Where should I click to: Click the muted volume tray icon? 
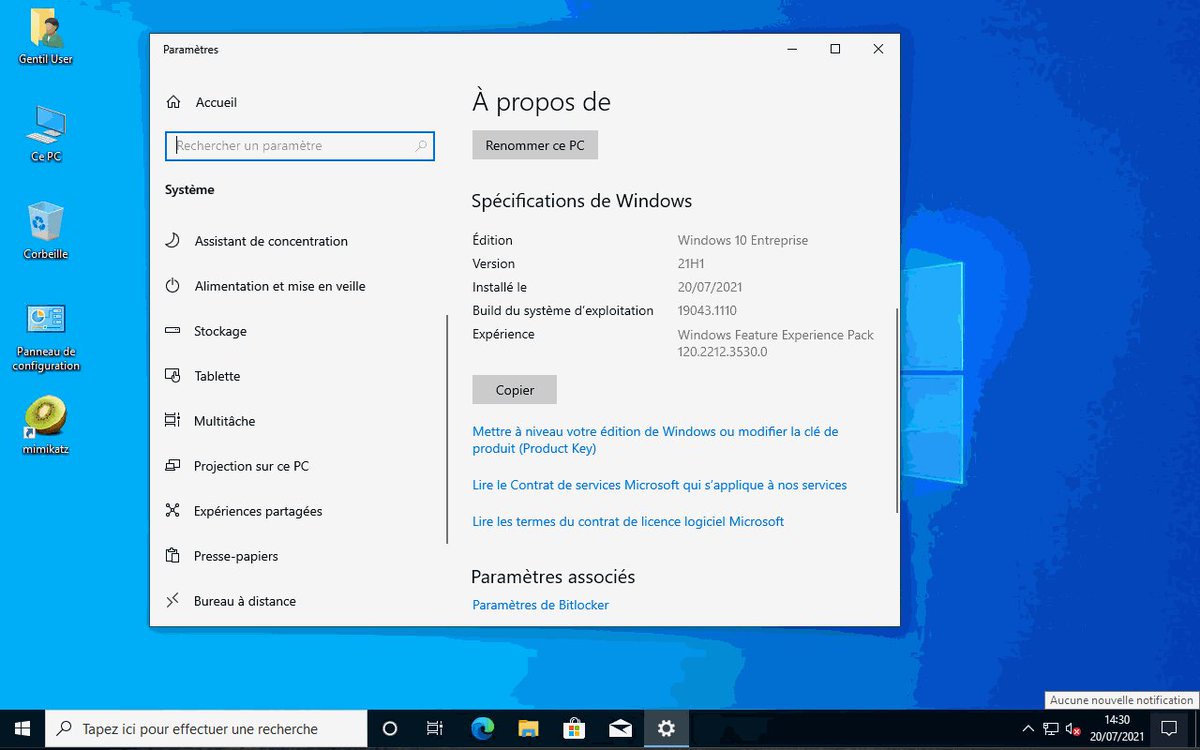1074,729
